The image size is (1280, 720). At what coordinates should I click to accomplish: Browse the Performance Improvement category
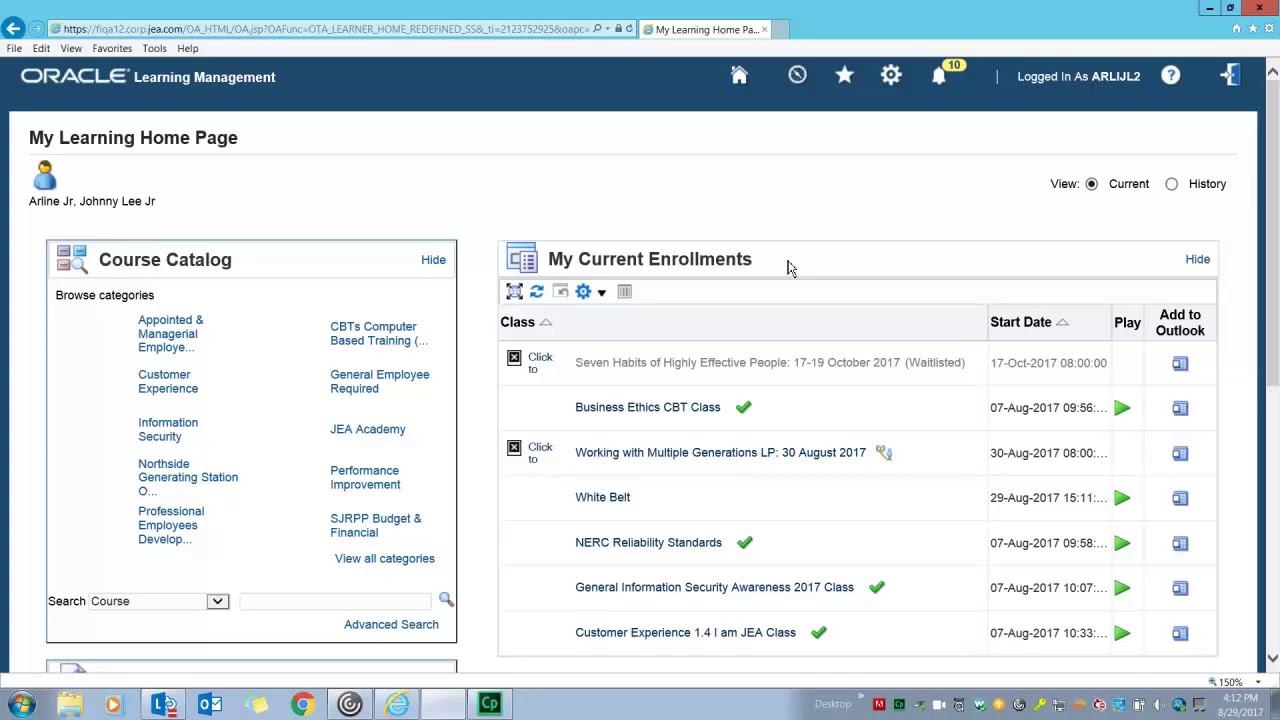365,477
